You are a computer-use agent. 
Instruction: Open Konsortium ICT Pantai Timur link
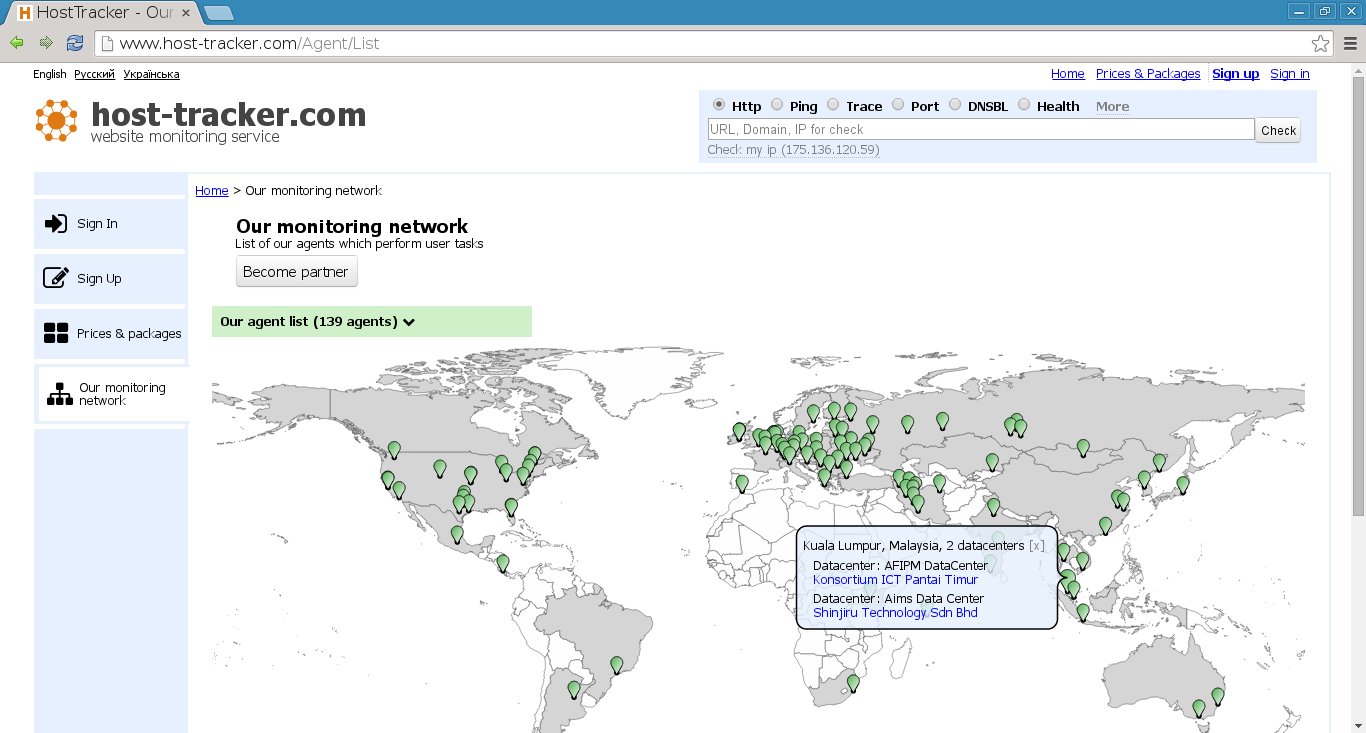[896, 580]
